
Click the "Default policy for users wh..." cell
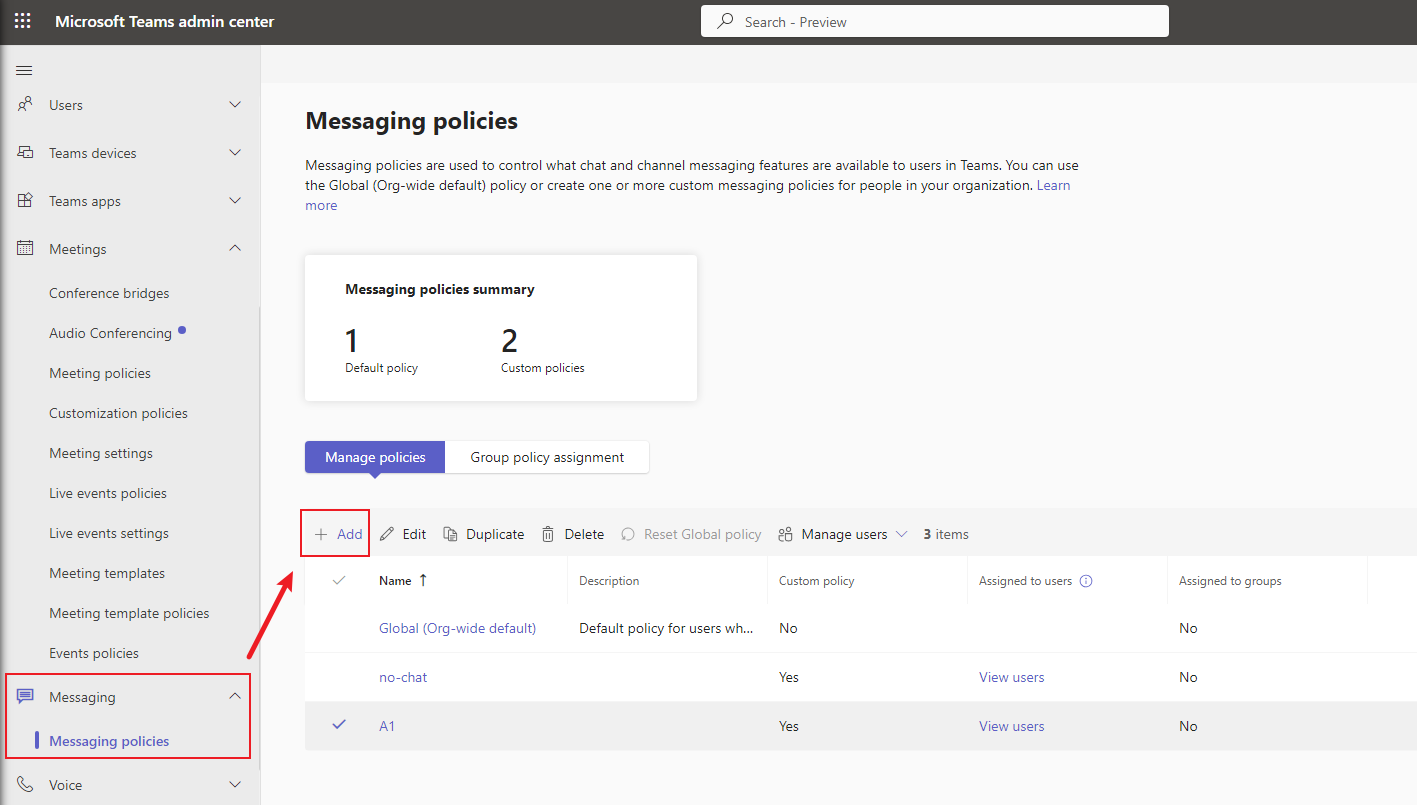click(x=667, y=628)
